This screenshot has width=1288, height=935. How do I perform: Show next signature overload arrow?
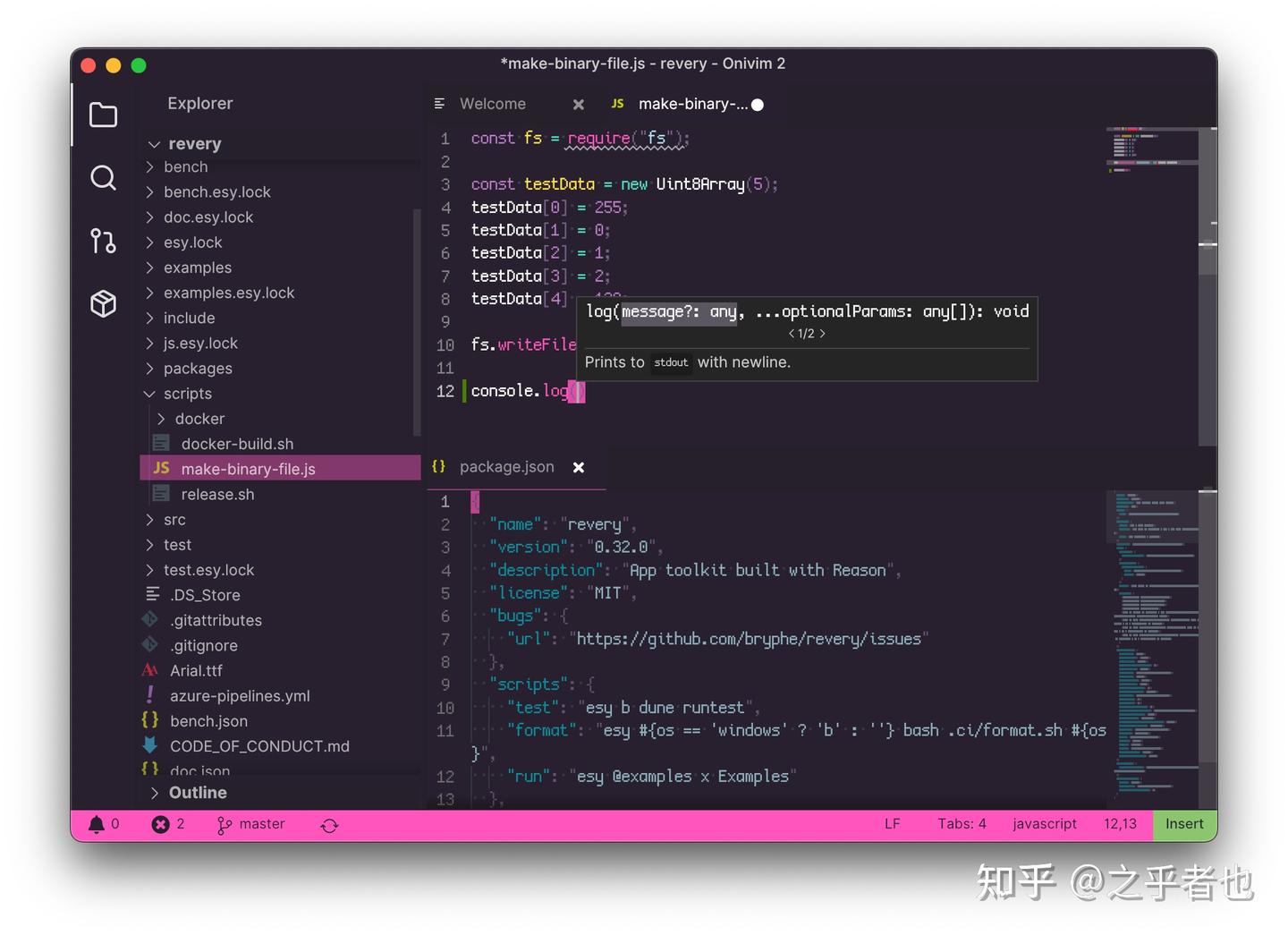[x=822, y=334]
